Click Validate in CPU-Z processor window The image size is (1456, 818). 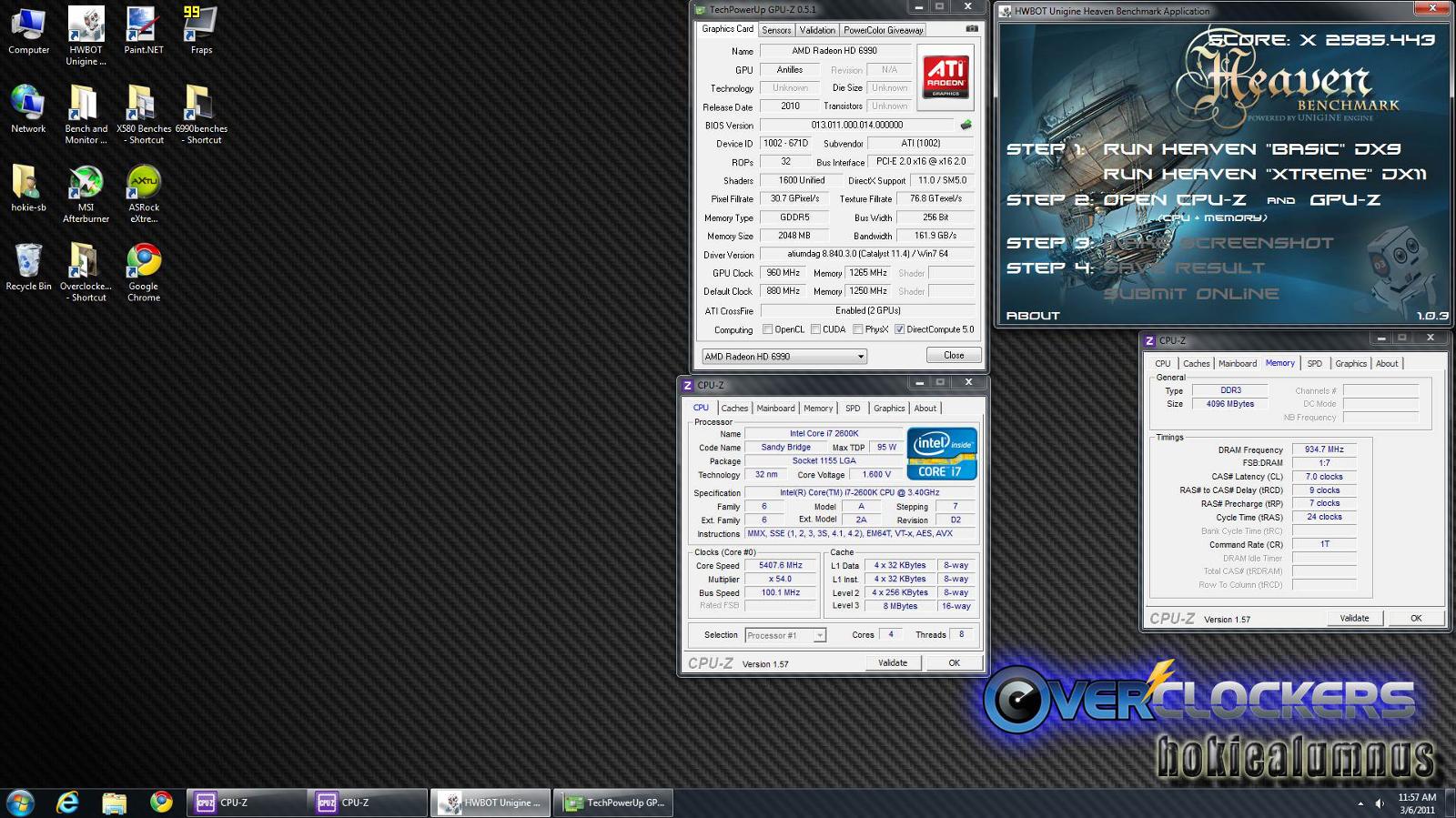click(x=892, y=662)
